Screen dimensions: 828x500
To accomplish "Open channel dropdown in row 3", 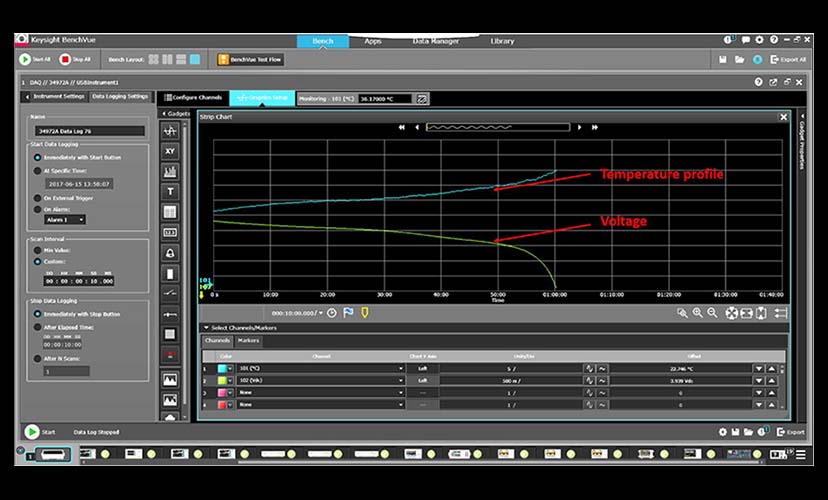I will click(x=401, y=393).
